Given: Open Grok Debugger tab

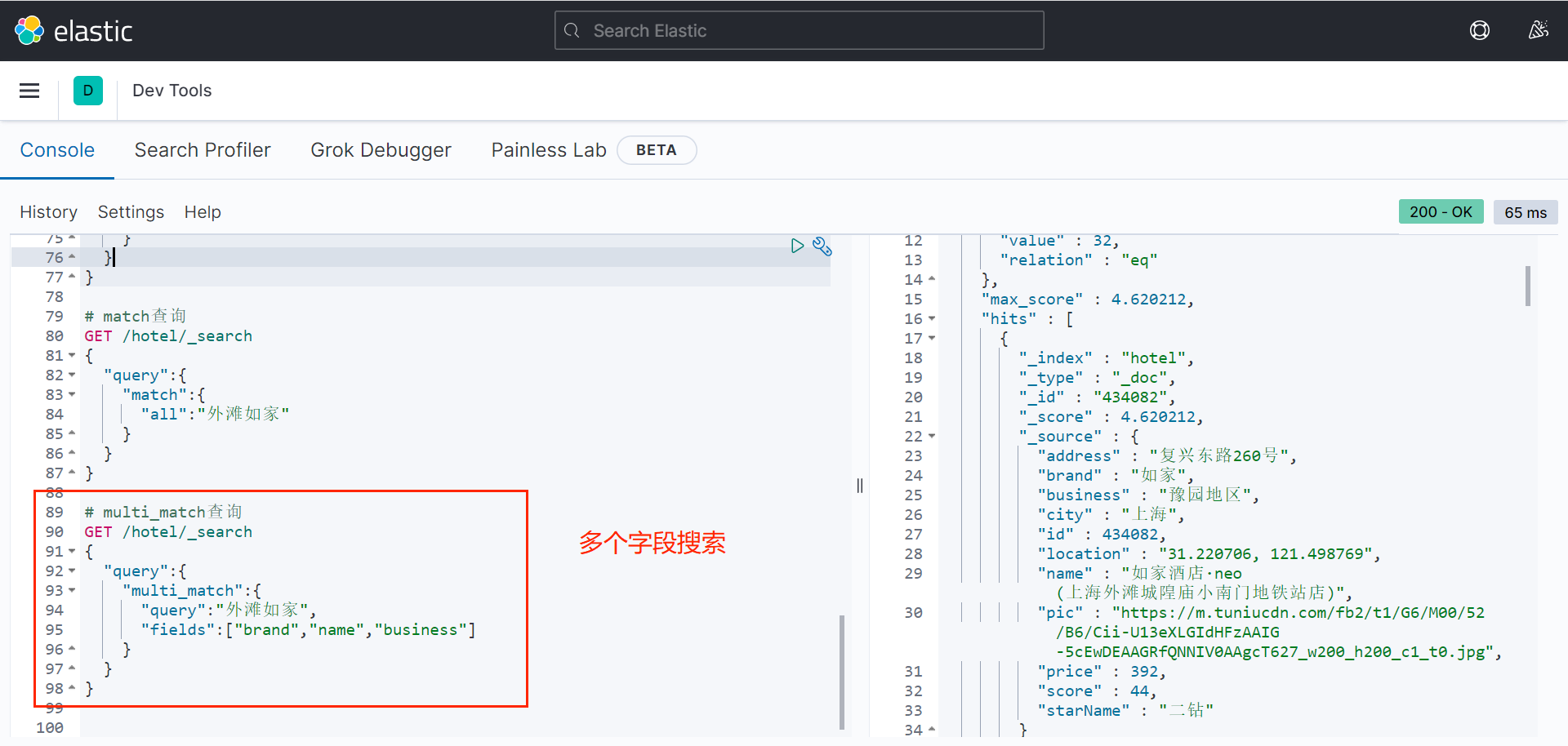Looking at the screenshot, I should tap(381, 150).
